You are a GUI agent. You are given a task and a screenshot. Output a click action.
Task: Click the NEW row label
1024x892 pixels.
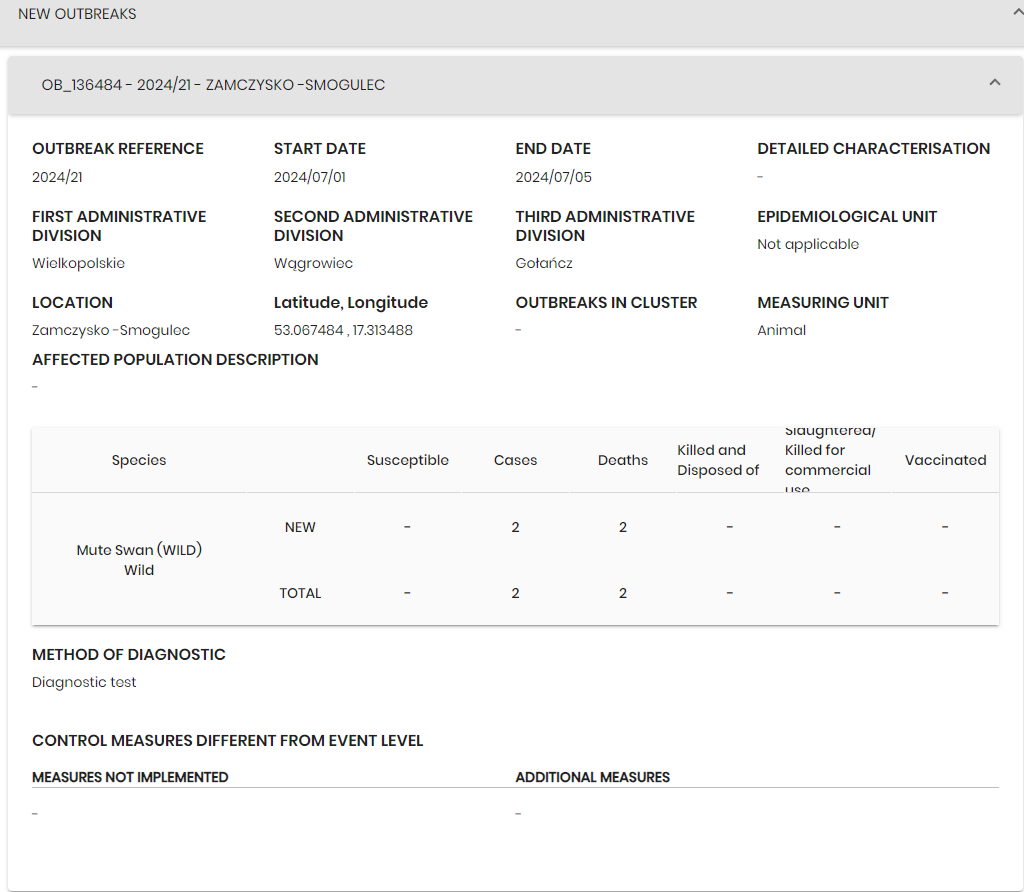pyautogui.click(x=300, y=527)
